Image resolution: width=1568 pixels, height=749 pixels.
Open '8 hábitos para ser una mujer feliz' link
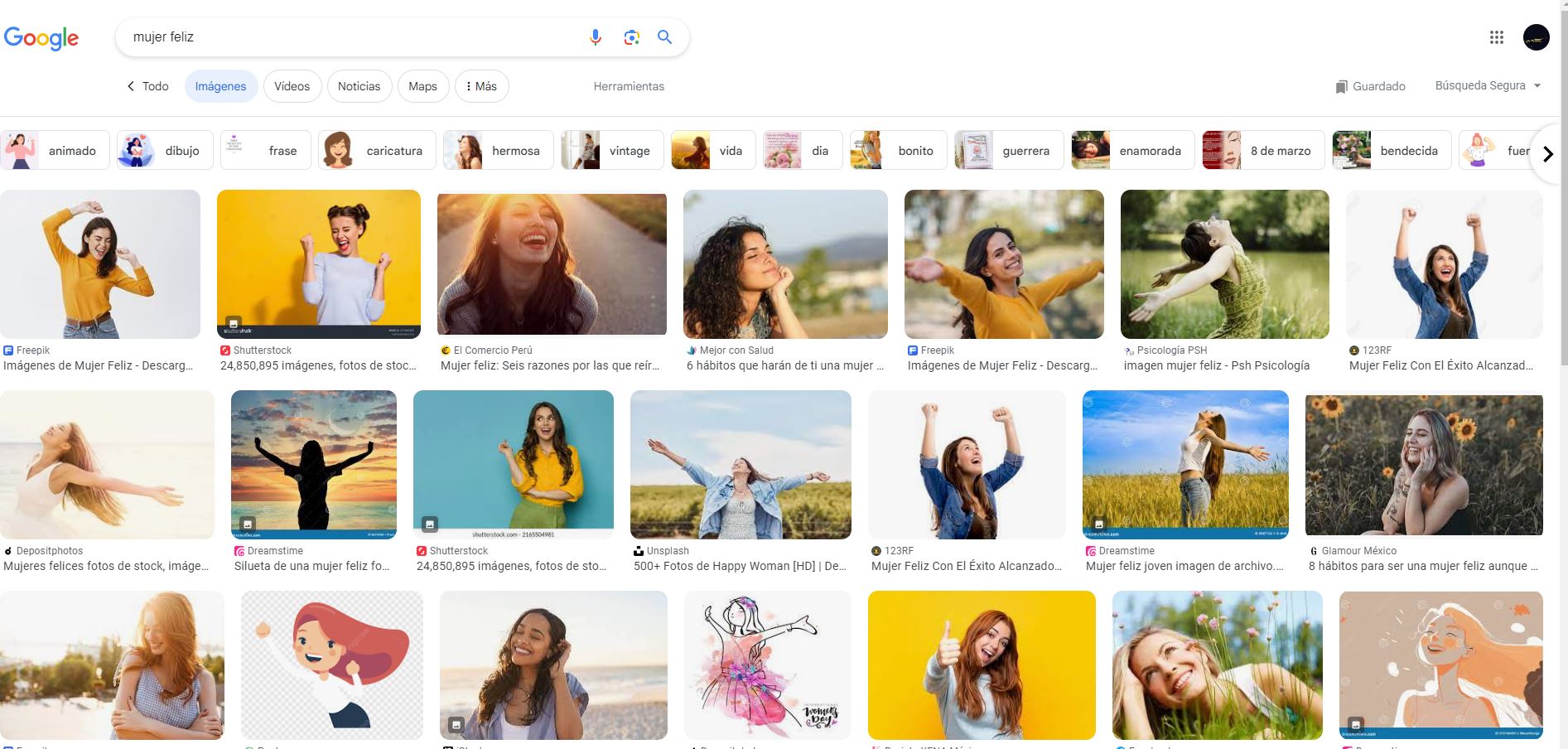(1423, 566)
